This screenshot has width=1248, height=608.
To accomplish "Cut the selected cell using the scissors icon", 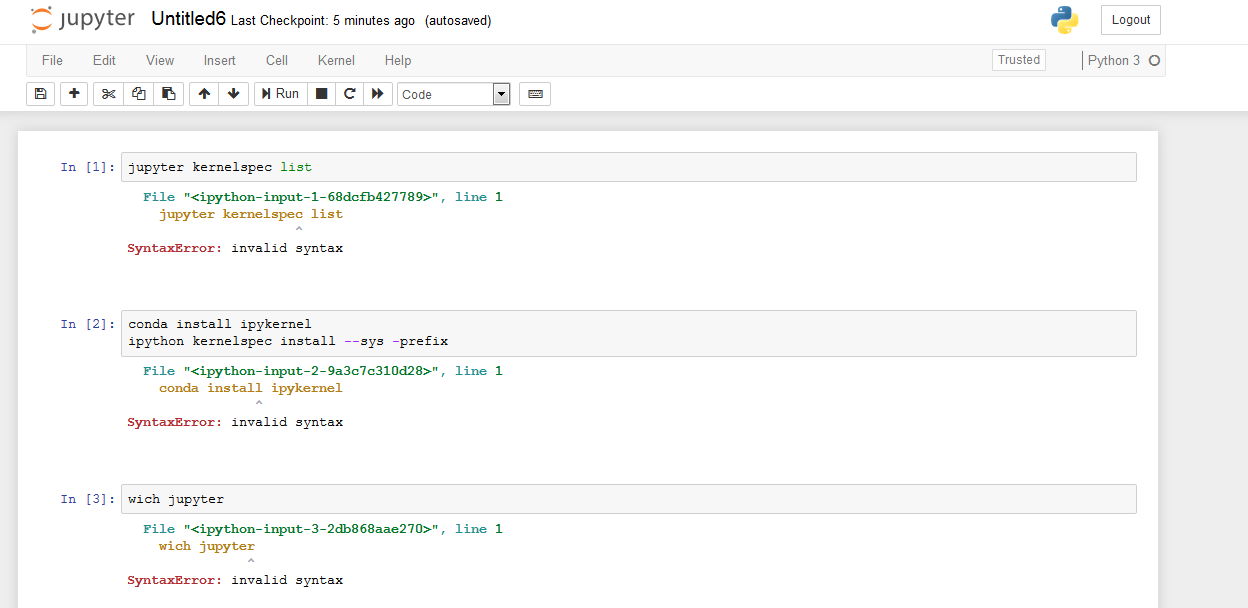I will click(108, 93).
